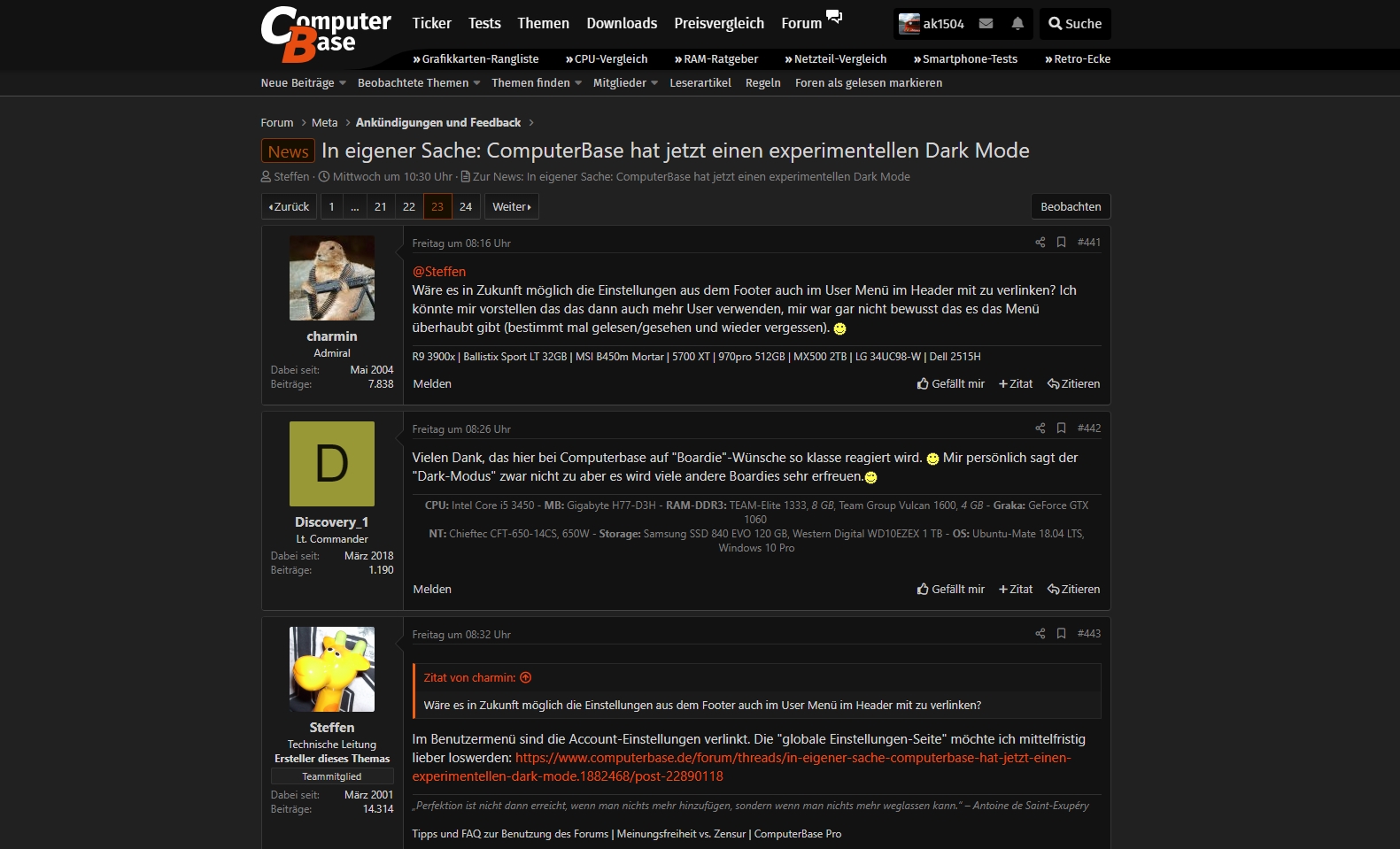The image size is (1400, 849).
Task: Open the ComputerBase logo home page
Action: 325,35
